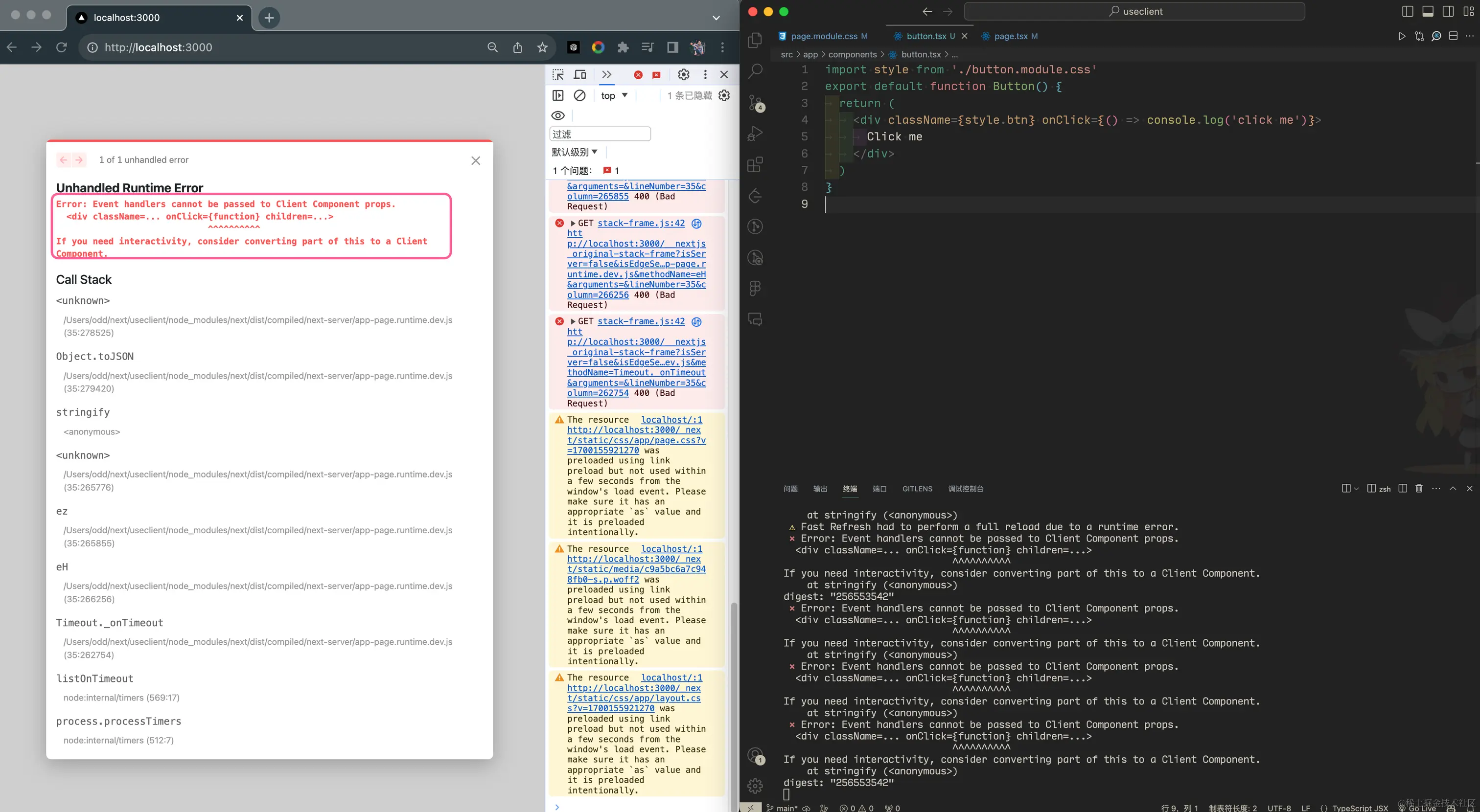Split the editor with the split icon
1480x812 pixels.
(x=1453, y=36)
